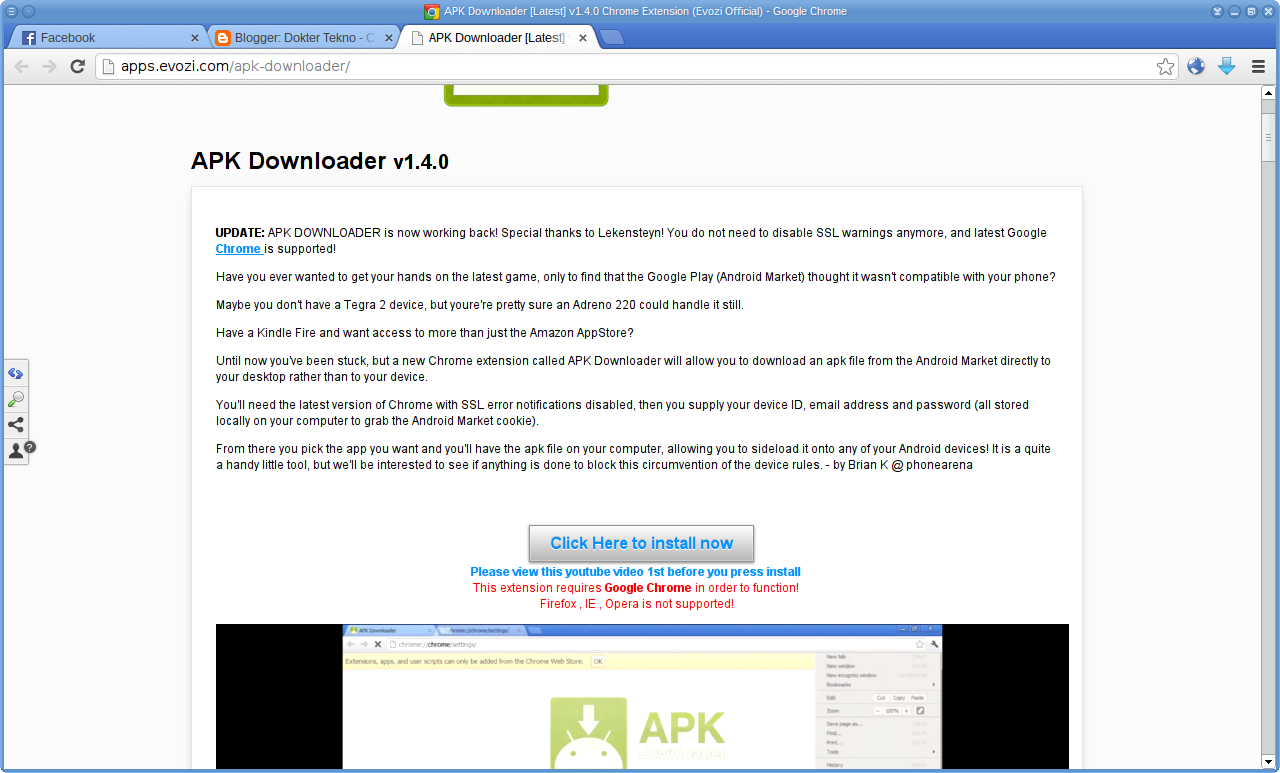
Task: Switch to the Facebook tab
Action: [x=109, y=38]
